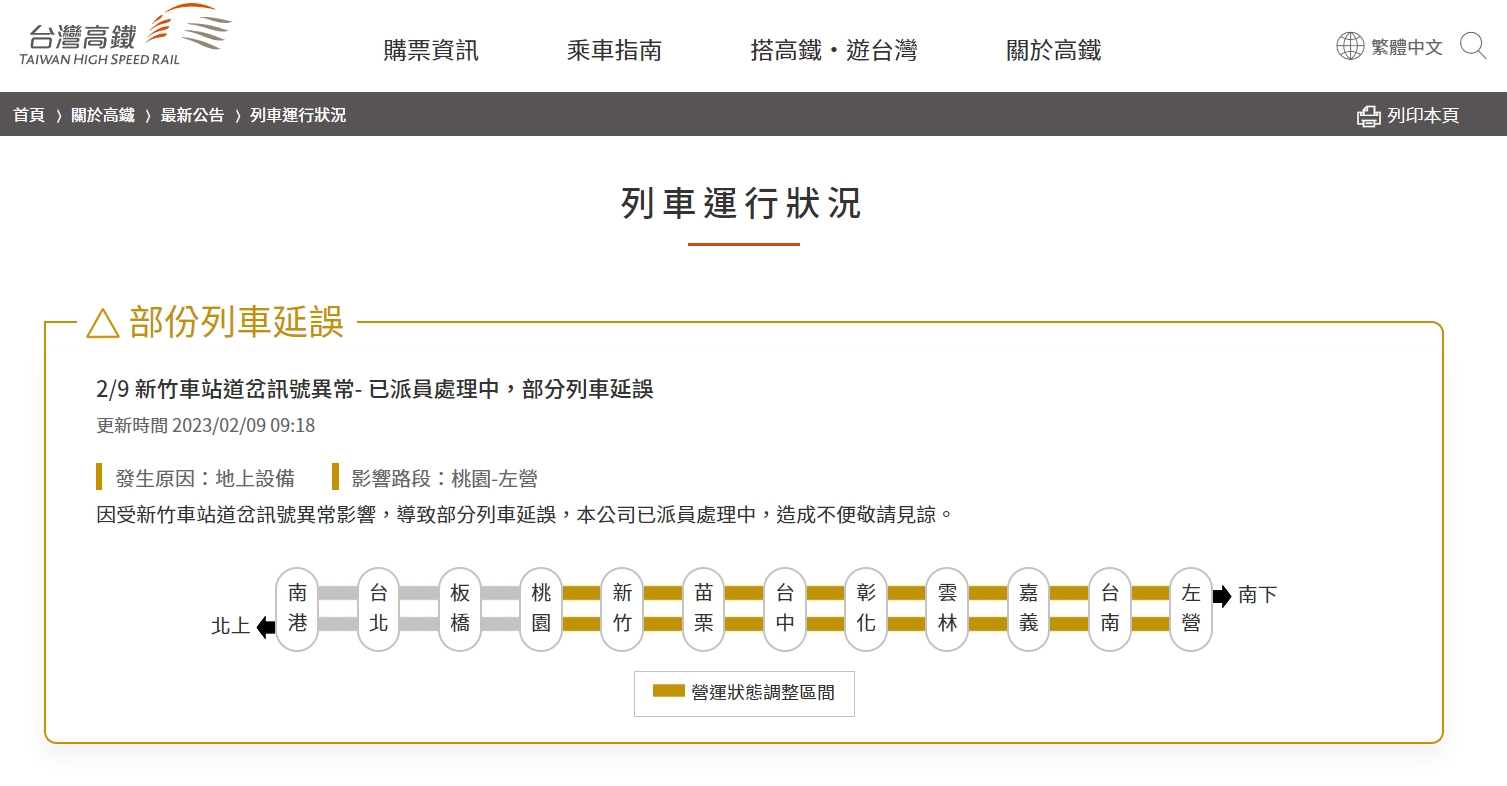Select the 台中 station marker

tap(785, 609)
